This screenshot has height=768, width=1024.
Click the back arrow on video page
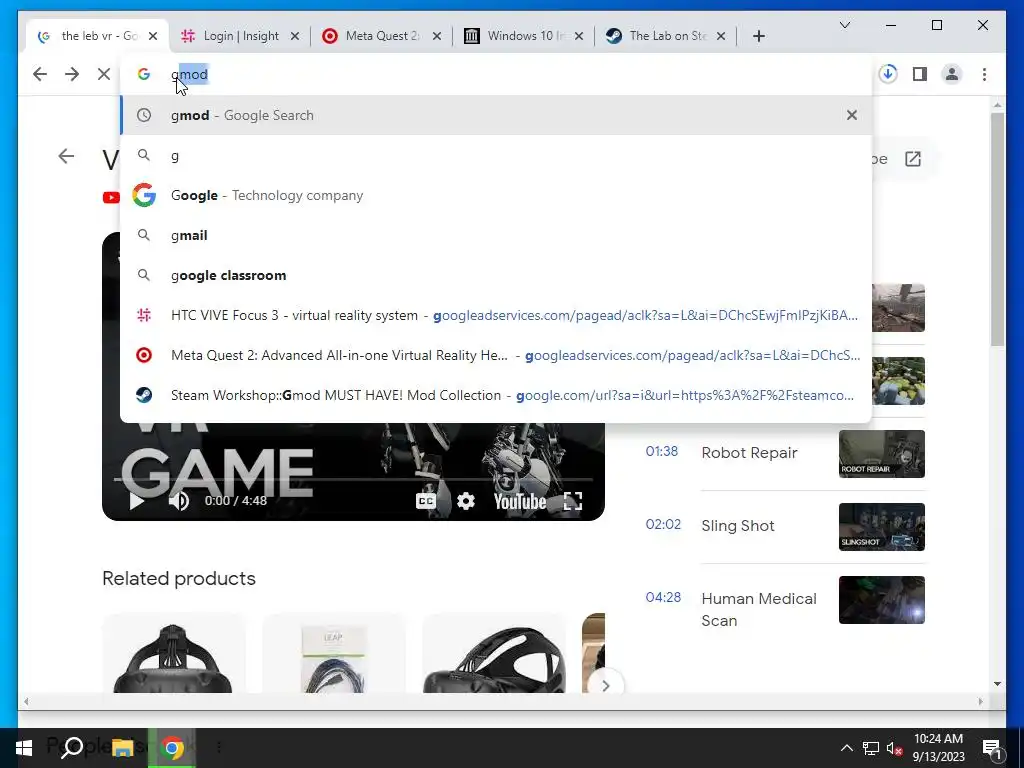(66, 156)
